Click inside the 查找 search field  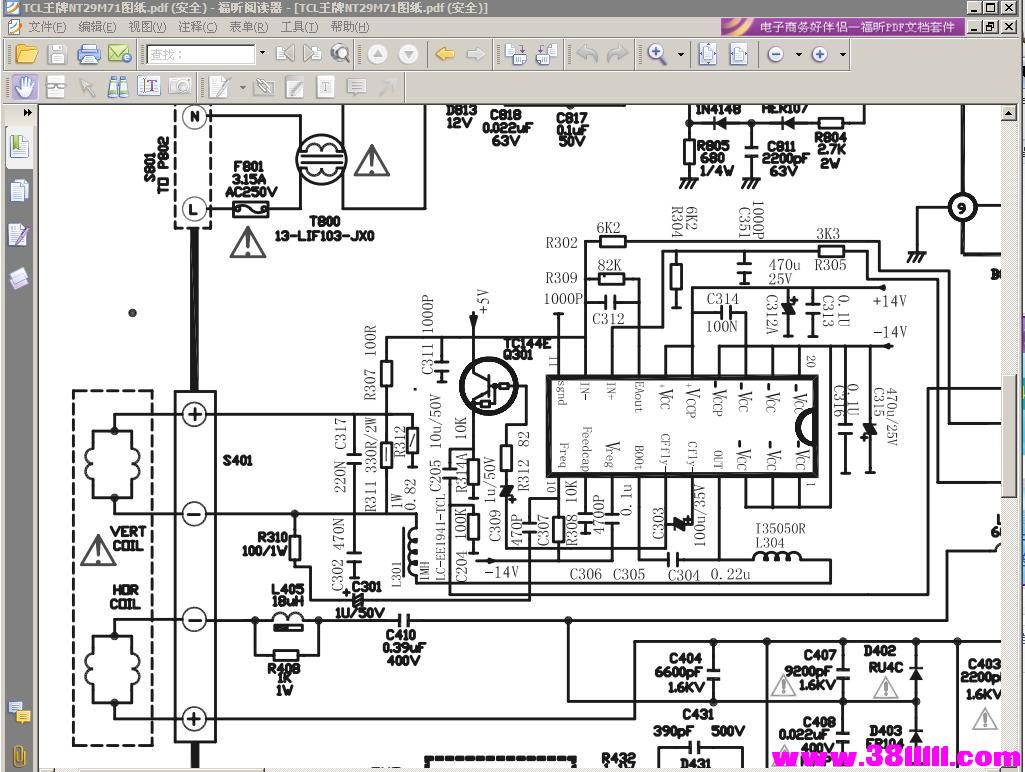coord(200,54)
